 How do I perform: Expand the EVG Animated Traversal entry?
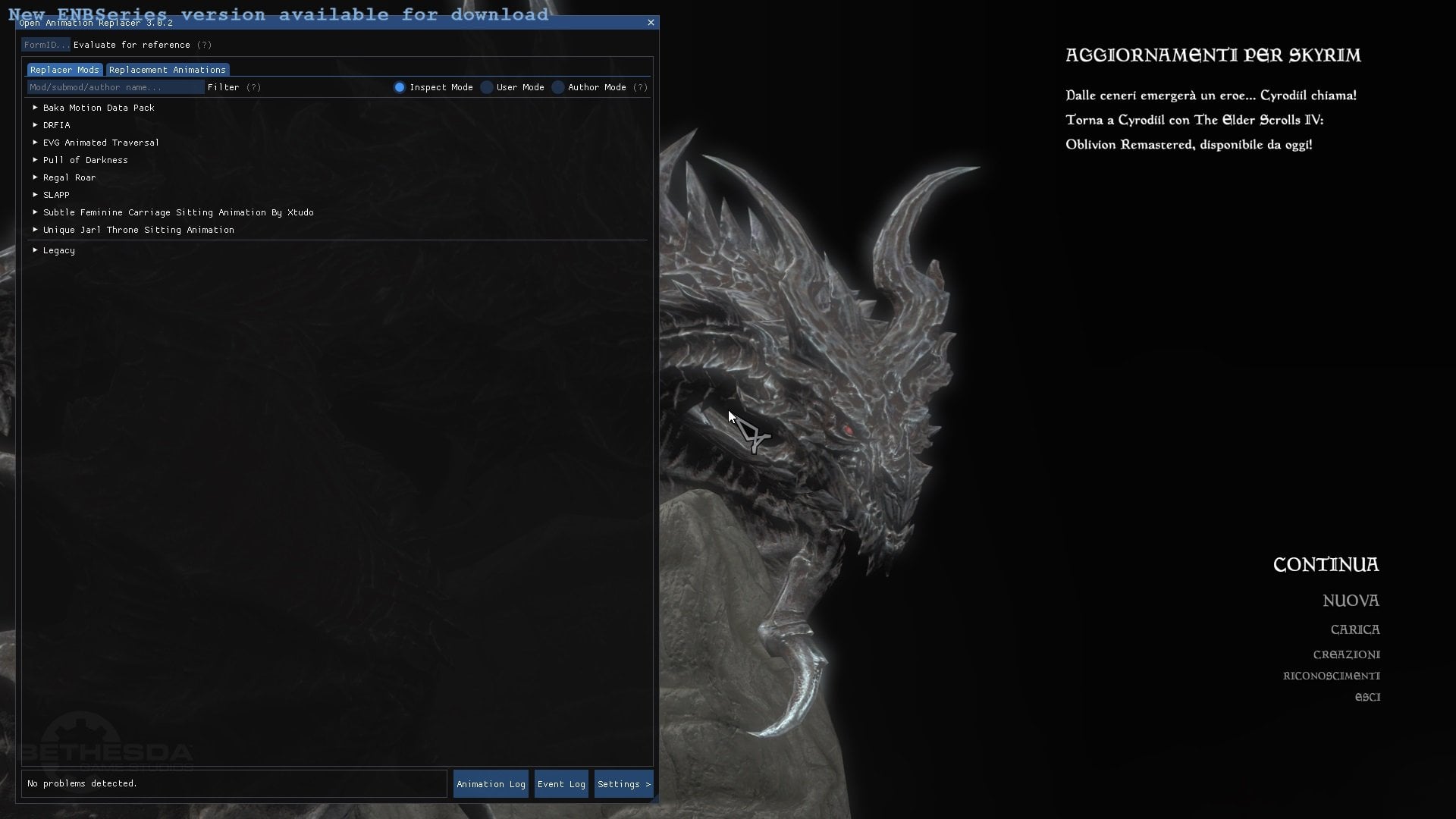pyautogui.click(x=35, y=143)
